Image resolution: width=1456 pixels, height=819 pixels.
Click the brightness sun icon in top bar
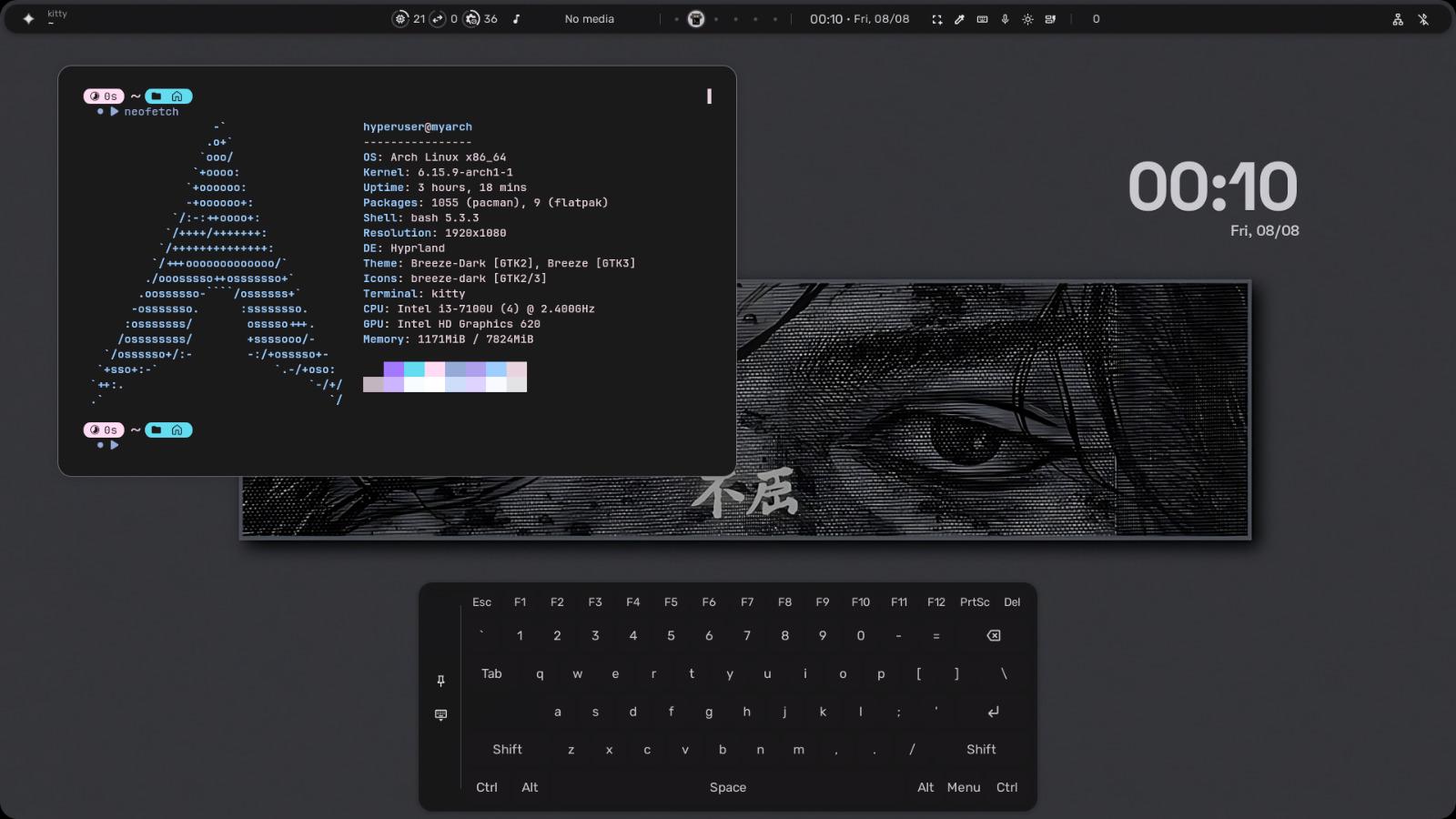(x=1027, y=19)
